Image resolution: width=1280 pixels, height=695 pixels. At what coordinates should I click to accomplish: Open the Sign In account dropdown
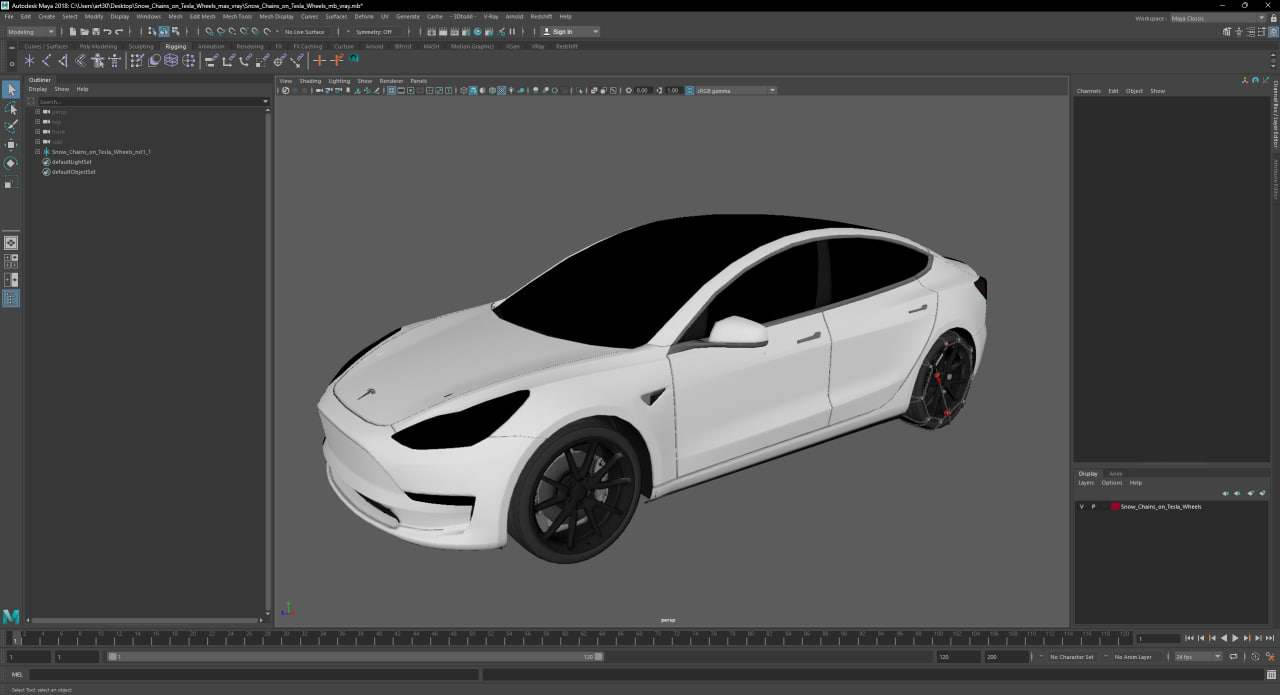[570, 32]
